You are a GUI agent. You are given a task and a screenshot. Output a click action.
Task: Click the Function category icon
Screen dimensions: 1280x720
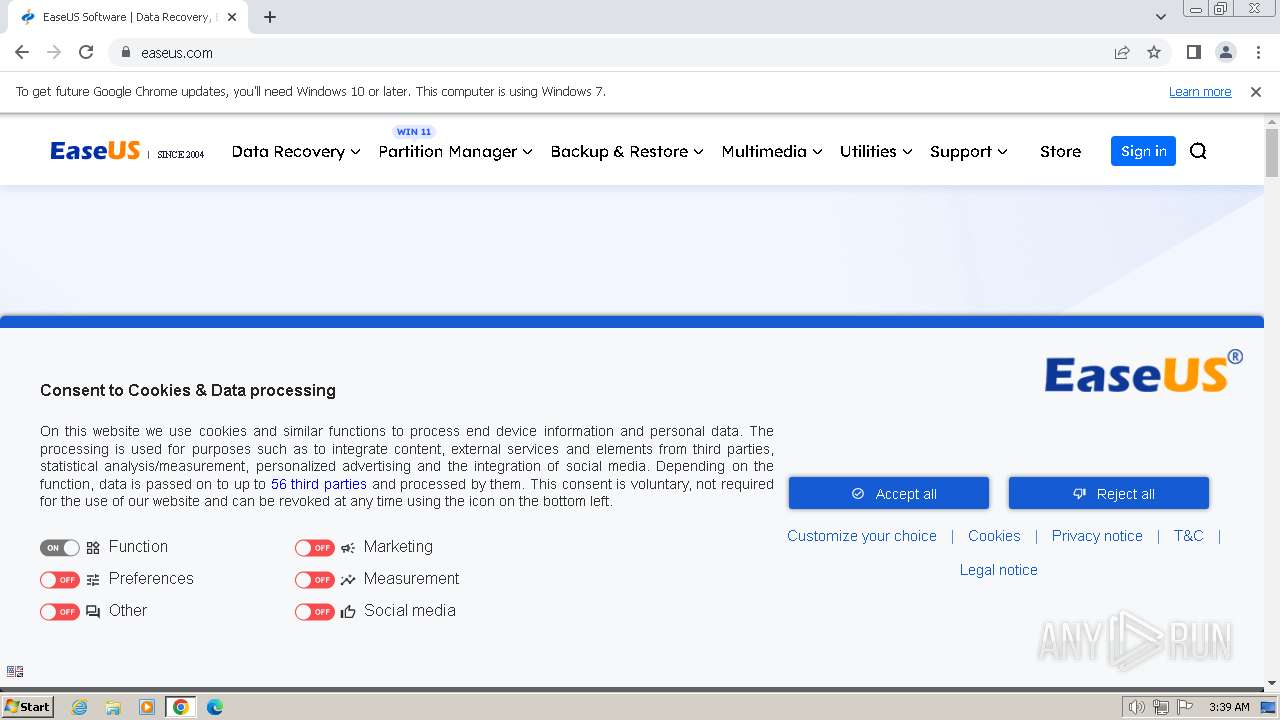[x=93, y=548]
